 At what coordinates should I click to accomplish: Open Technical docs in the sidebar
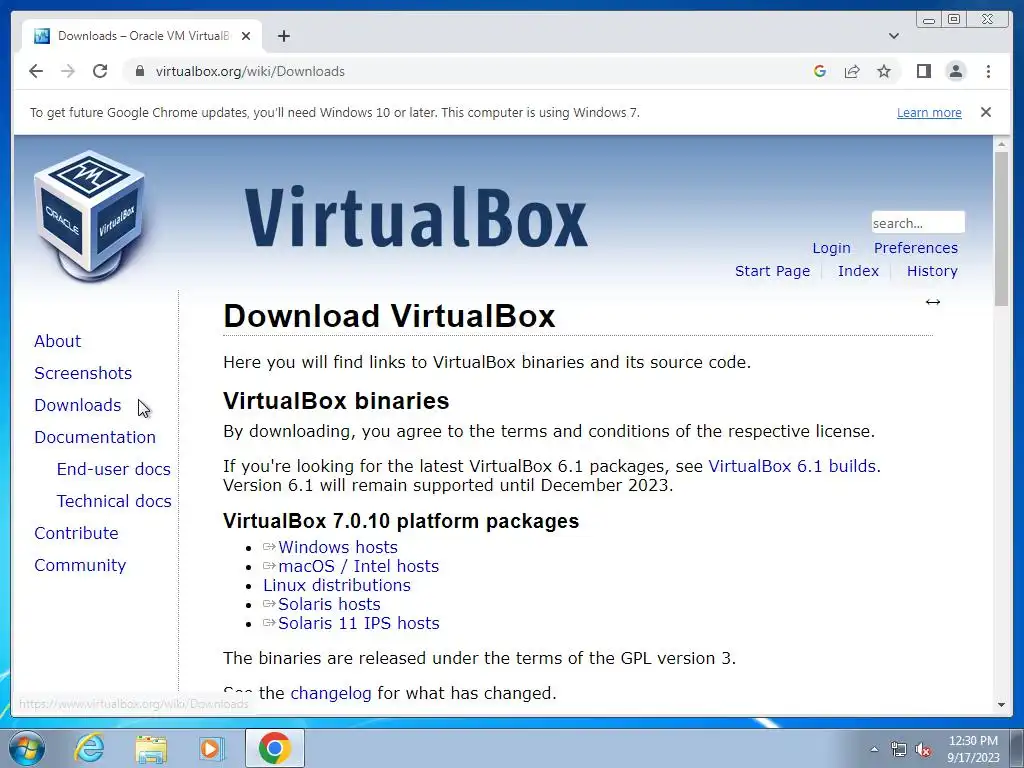click(114, 502)
